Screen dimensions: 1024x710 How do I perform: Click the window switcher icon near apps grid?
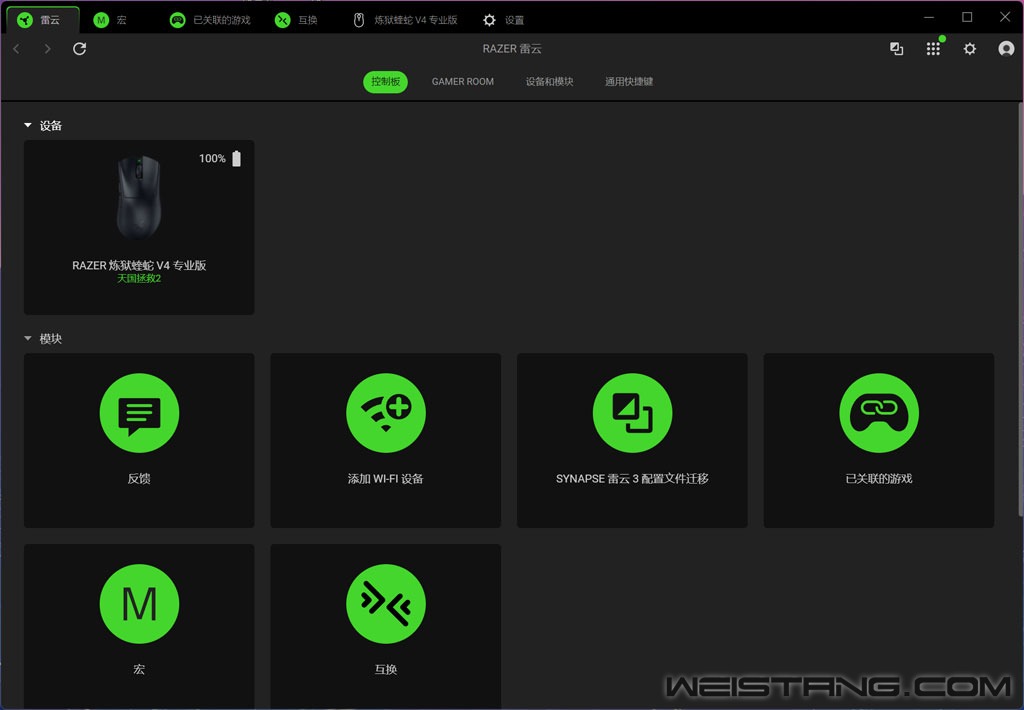click(897, 49)
